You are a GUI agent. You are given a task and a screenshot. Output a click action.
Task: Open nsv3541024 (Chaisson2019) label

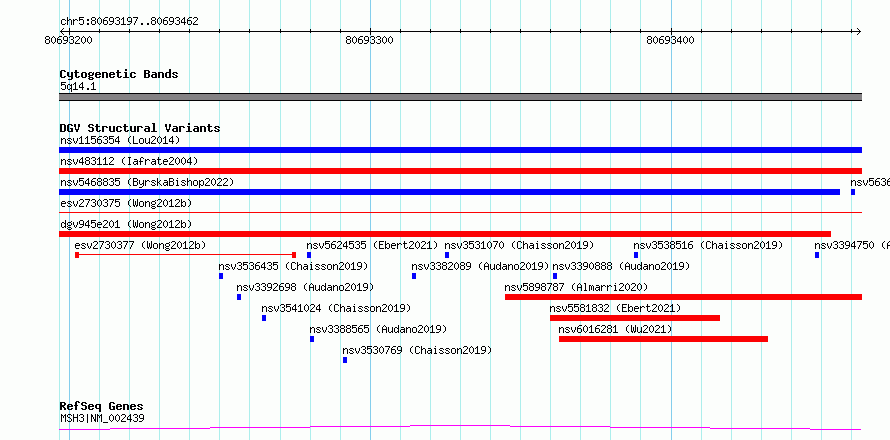tap(336, 308)
